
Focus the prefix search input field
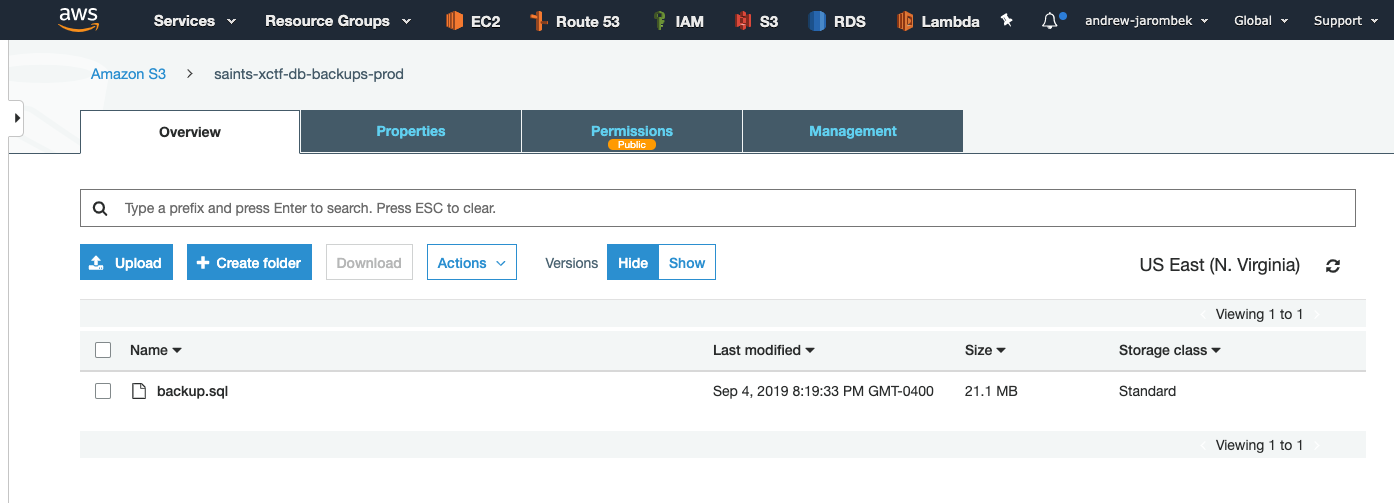pyautogui.click(x=718, y=208)
